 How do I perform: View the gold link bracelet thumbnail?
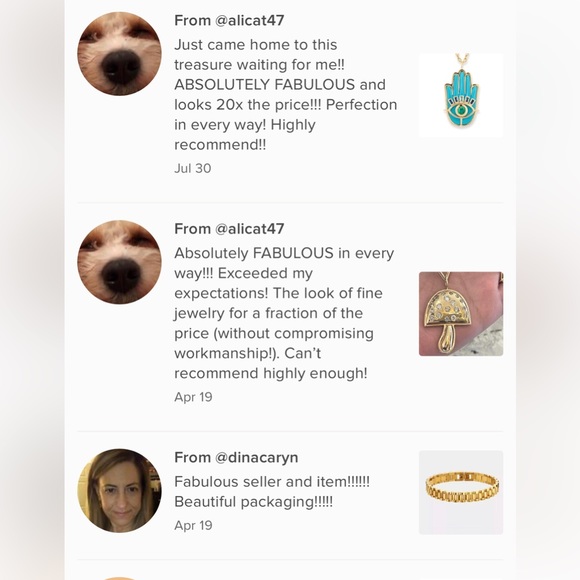(x=461, y=492)
